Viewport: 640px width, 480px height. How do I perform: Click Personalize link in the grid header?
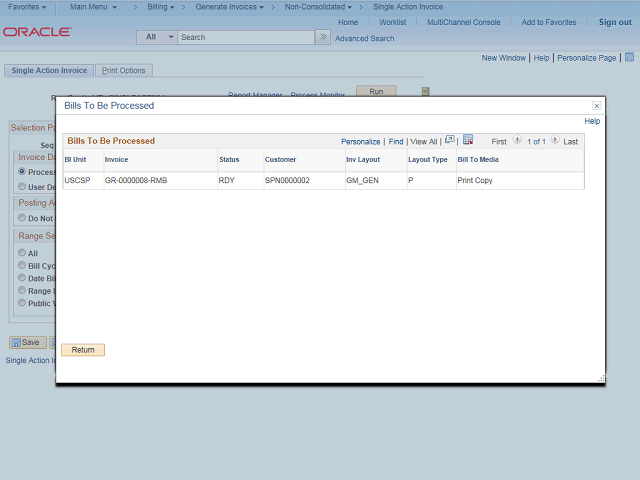tap(360, 142)
